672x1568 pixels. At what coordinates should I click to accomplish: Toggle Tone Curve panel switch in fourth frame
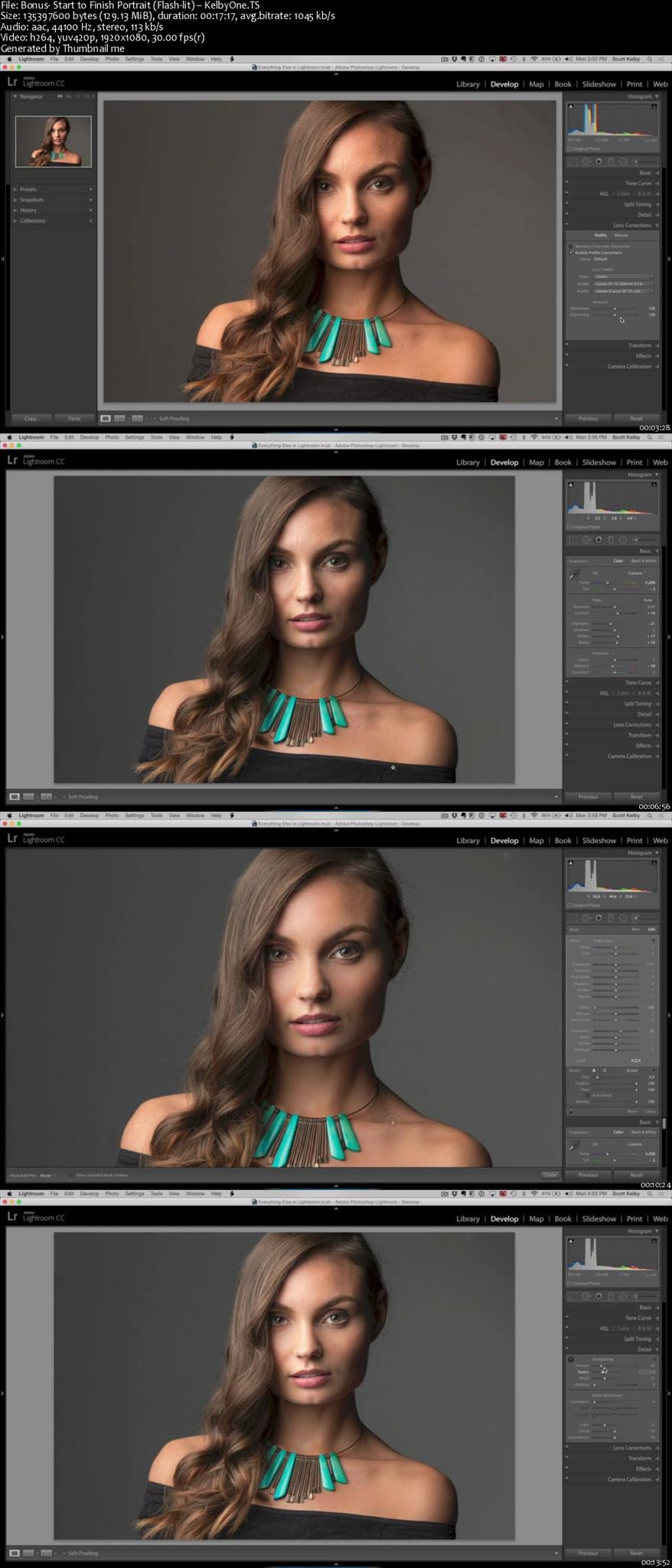(567, 1318)
